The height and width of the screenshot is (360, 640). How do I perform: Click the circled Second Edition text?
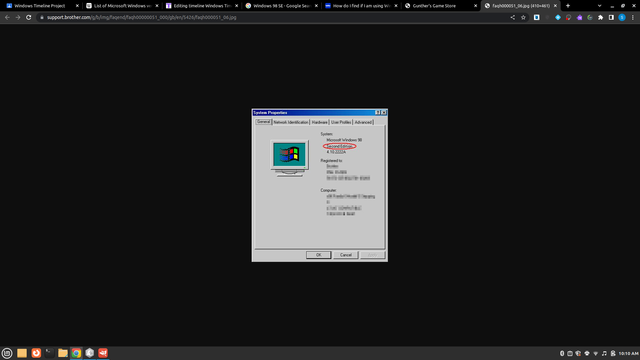click(340, 146)
